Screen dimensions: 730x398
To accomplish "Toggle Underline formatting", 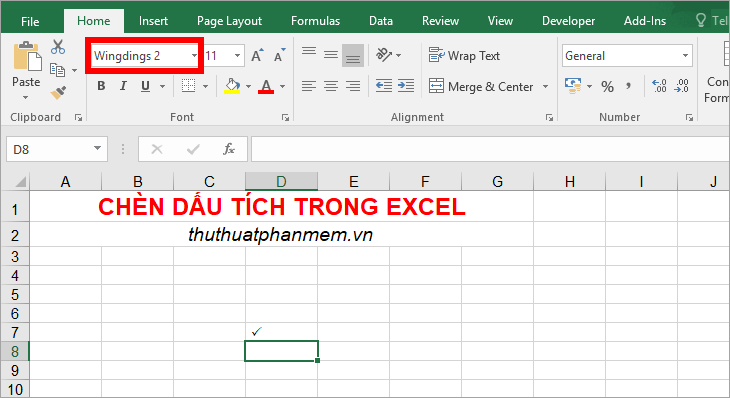I will (145, 86).
